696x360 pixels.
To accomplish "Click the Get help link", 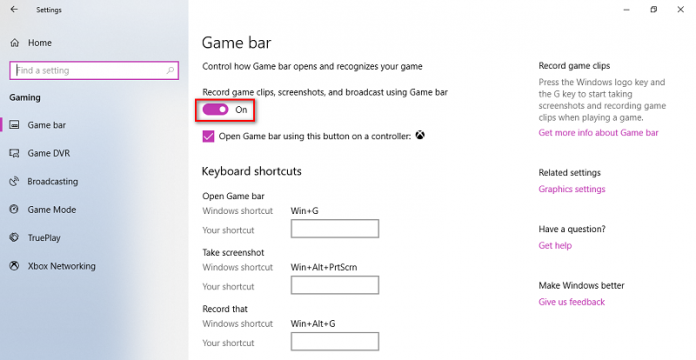I will point(555,245).
